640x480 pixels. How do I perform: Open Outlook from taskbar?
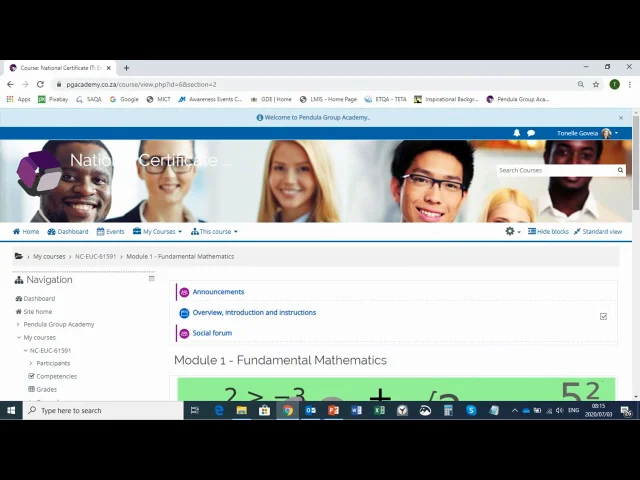coord(310,411)
